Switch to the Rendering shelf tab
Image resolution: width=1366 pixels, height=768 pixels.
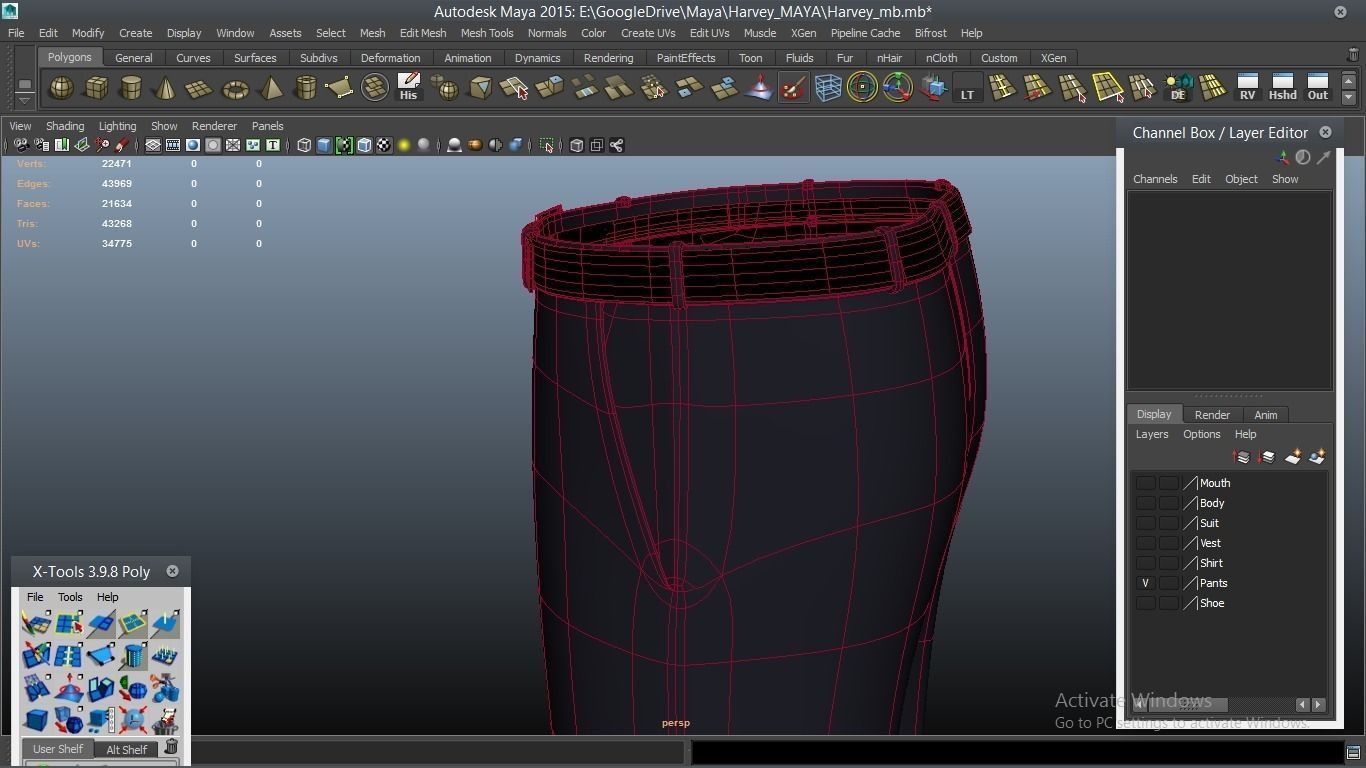coord(608,58)
